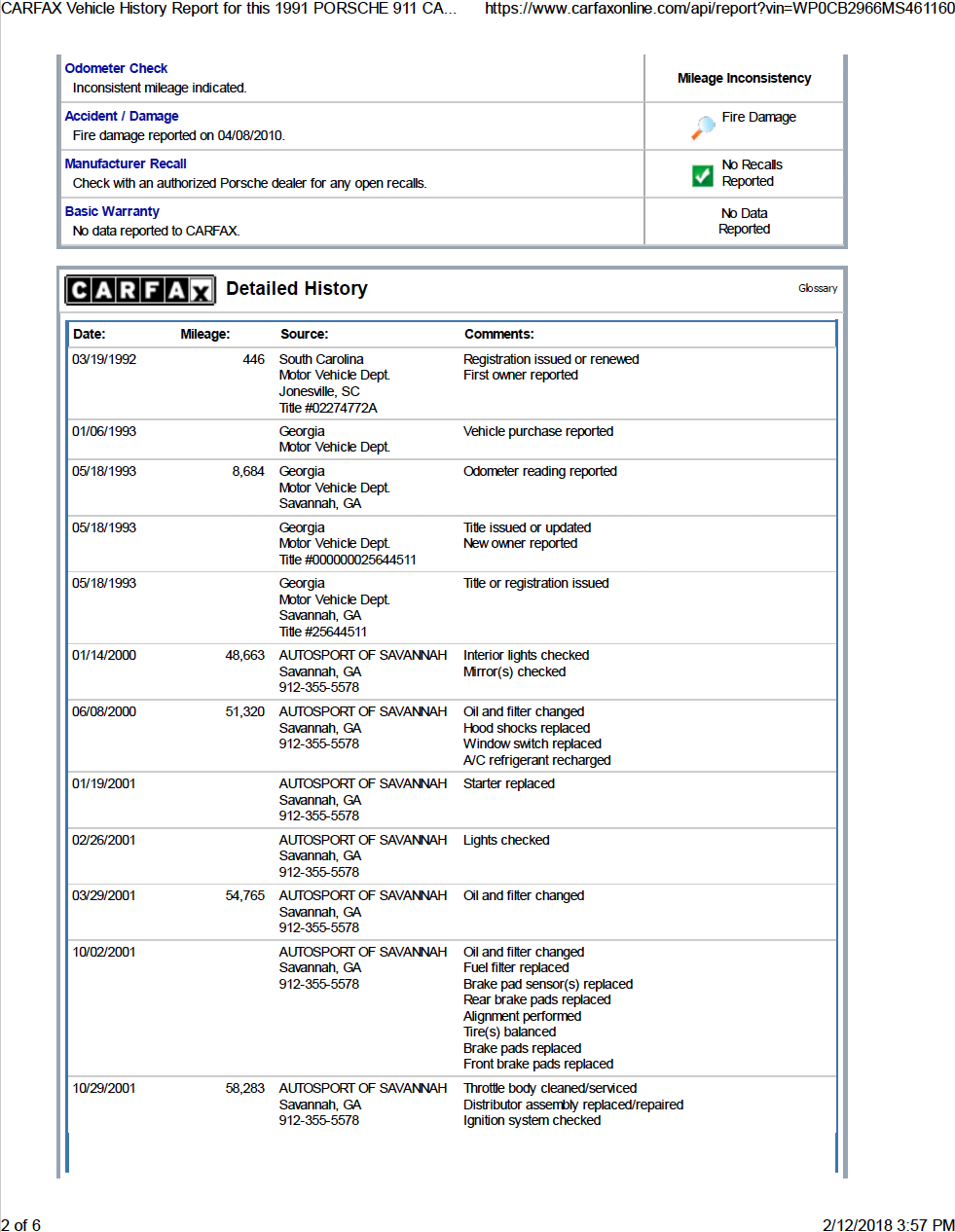Click 'New owner reported' comment
This screenshot has width=955, height=1232.
pyautogui.click(x=521, y=543)
